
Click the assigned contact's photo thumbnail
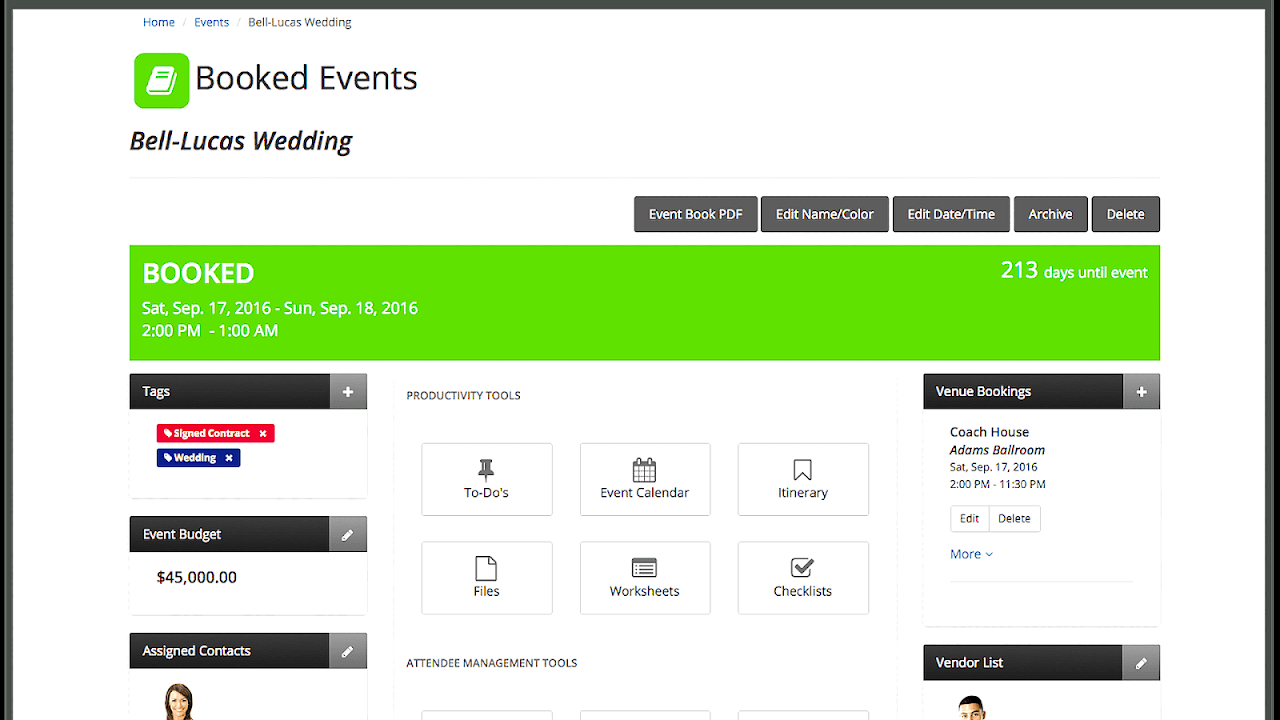click(x=179, y=701)
